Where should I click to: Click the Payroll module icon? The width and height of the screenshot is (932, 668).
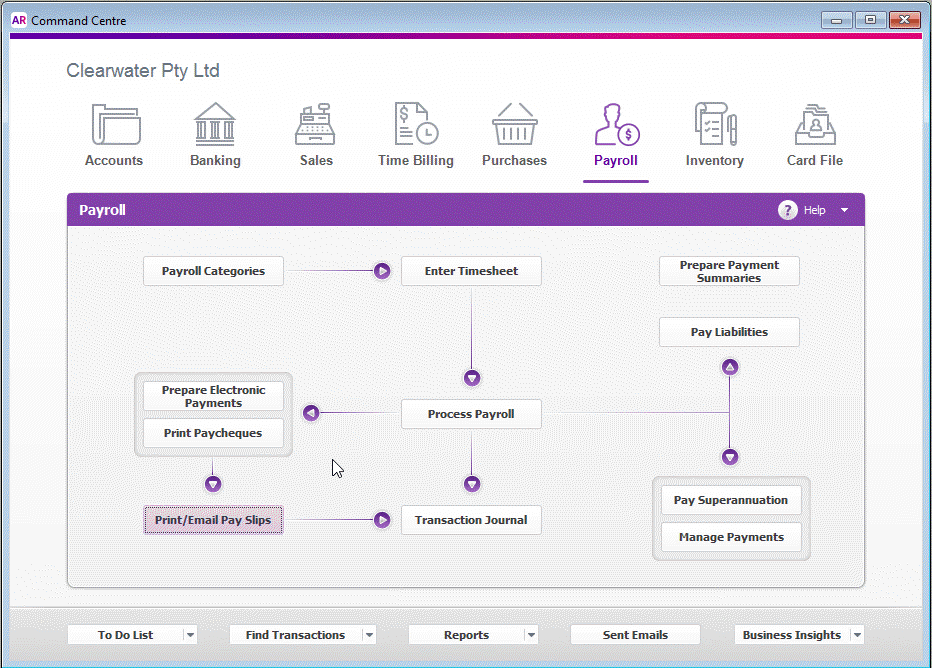617,124
